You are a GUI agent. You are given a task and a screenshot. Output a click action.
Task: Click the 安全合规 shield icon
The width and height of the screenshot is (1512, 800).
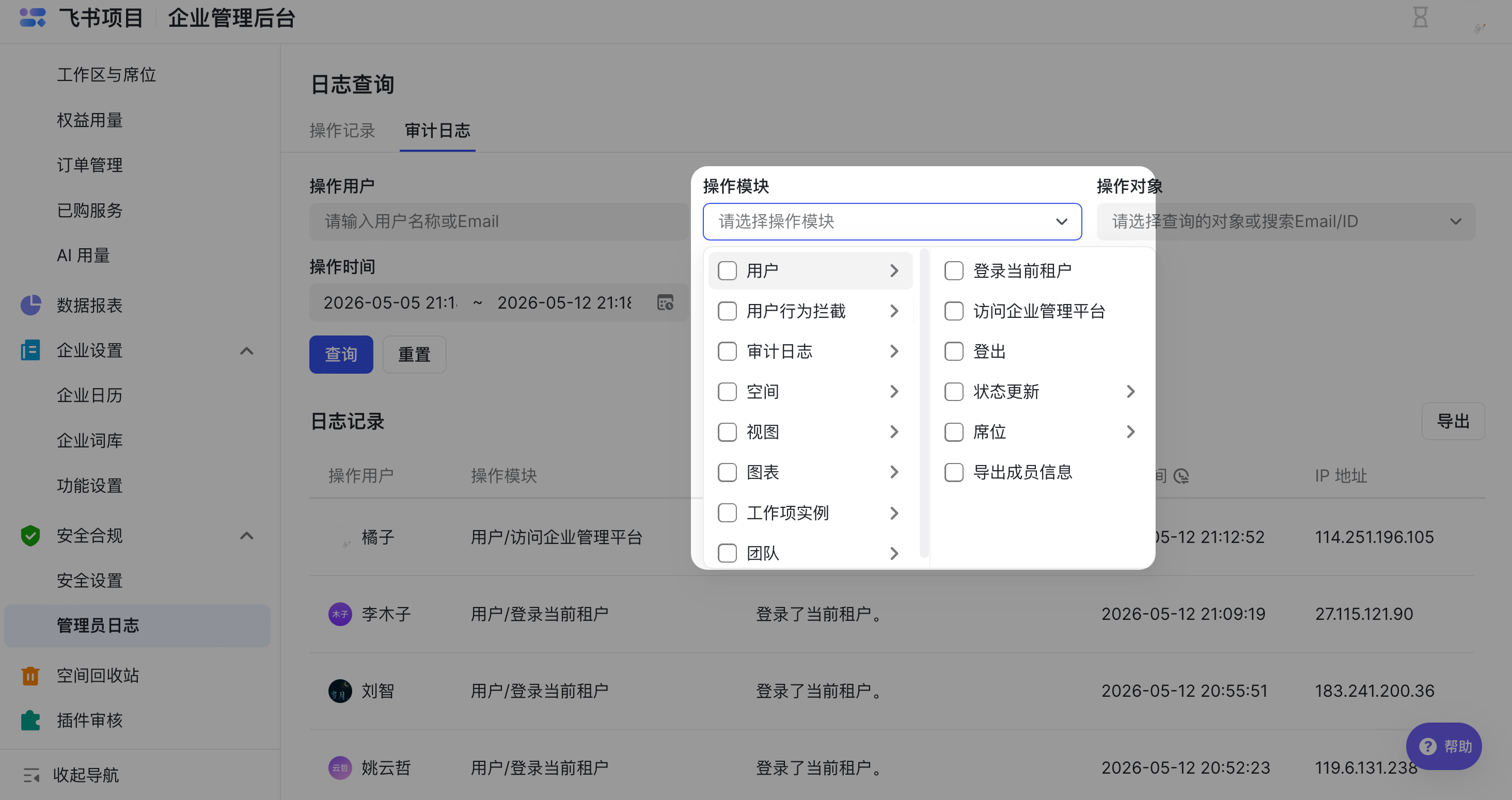[30, 536]
